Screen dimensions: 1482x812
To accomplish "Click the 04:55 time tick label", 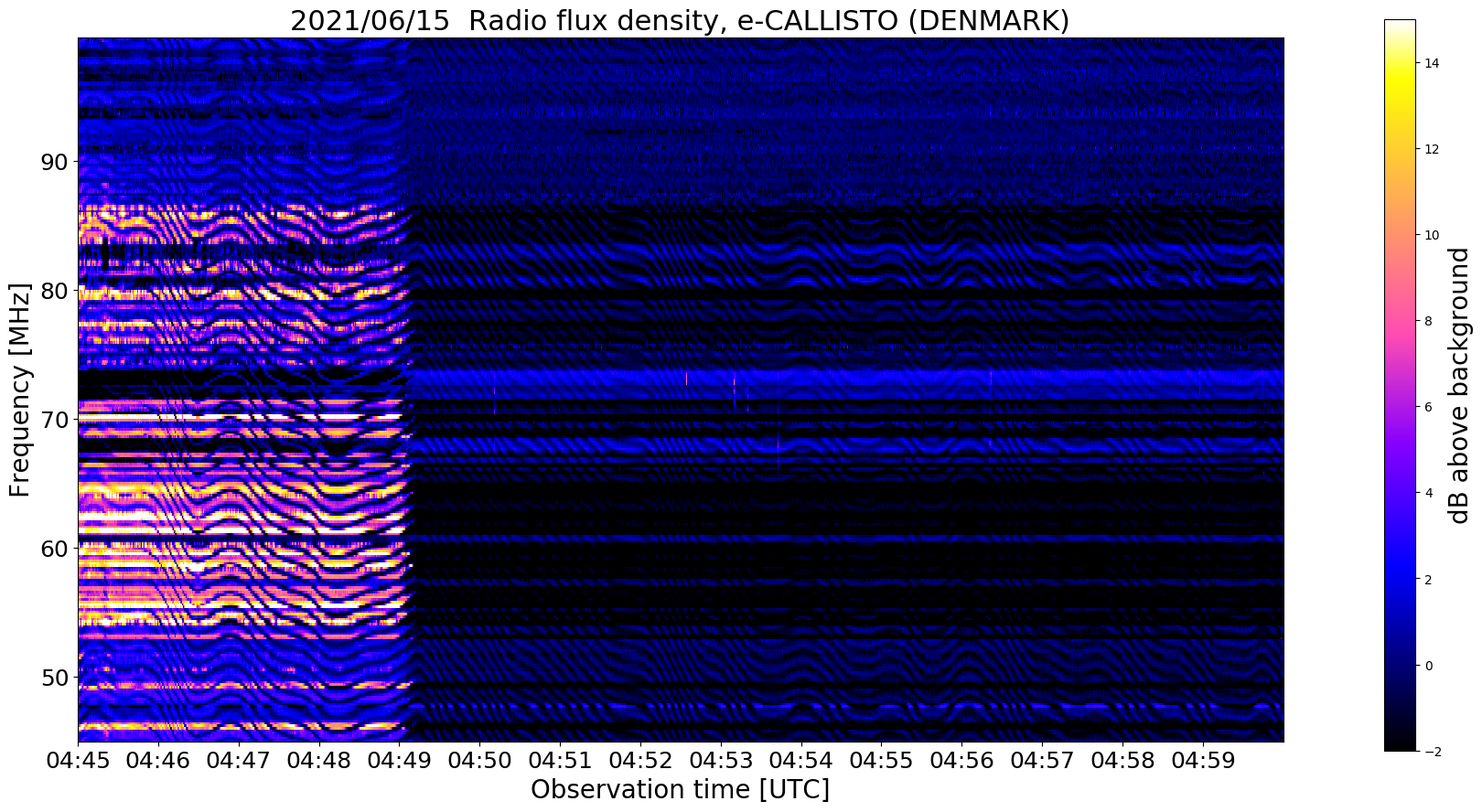I will pos(882,760).
